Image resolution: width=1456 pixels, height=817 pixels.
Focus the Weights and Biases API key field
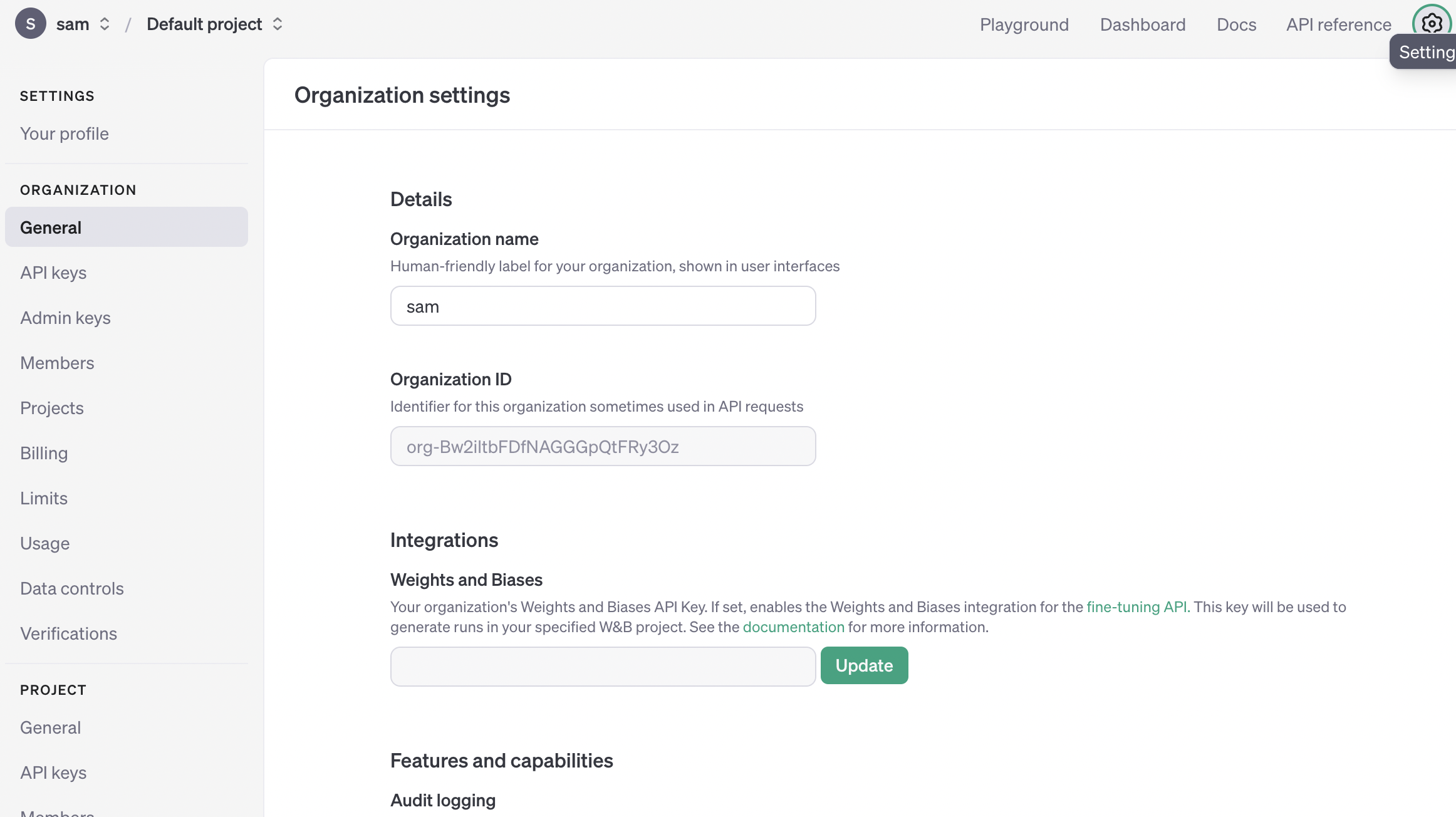tap(602, 666)
